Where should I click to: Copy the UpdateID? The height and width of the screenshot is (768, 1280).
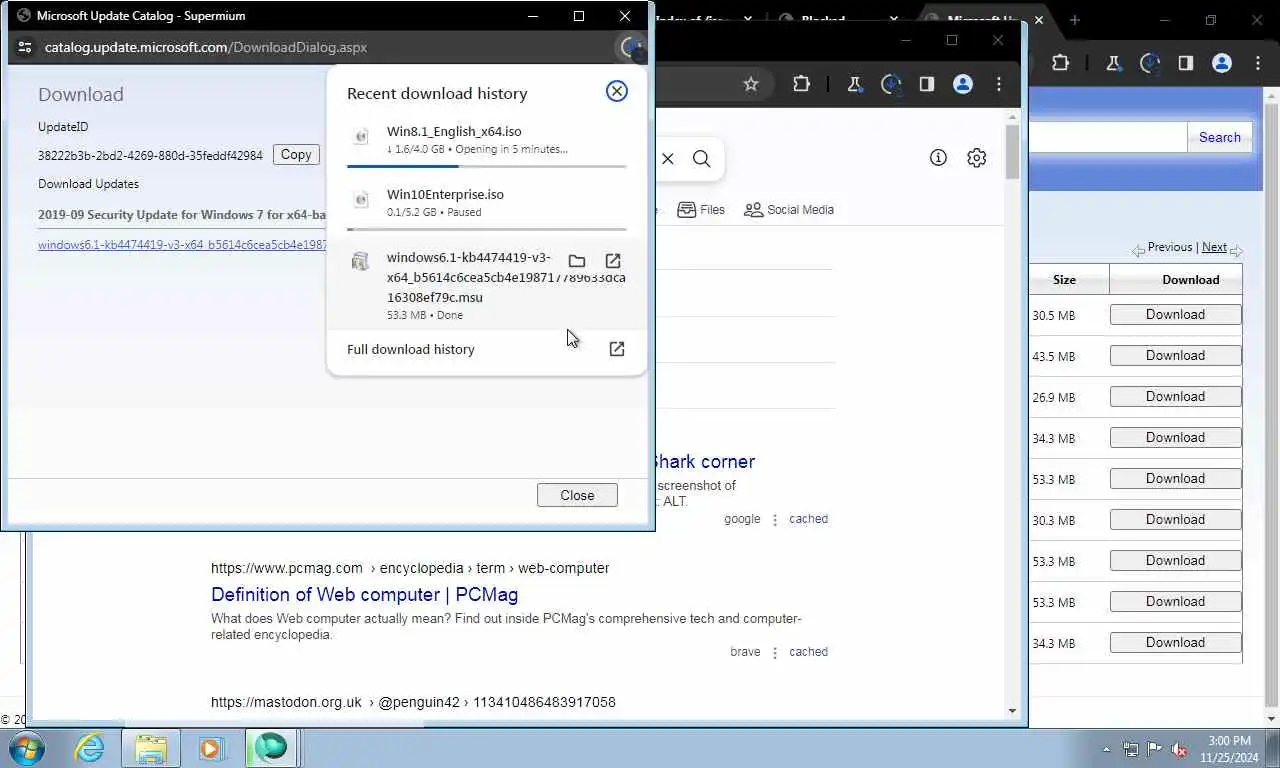pos(296,154)
